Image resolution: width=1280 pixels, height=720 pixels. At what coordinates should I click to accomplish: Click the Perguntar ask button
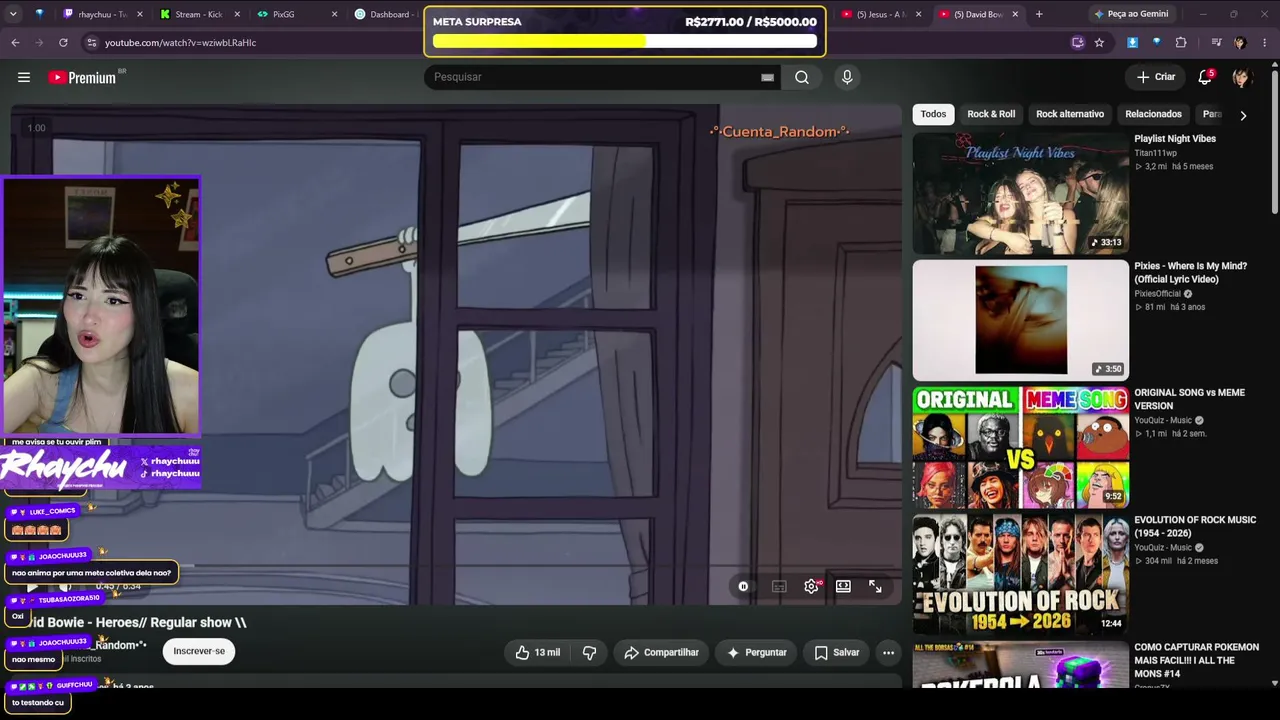[756, 652]
